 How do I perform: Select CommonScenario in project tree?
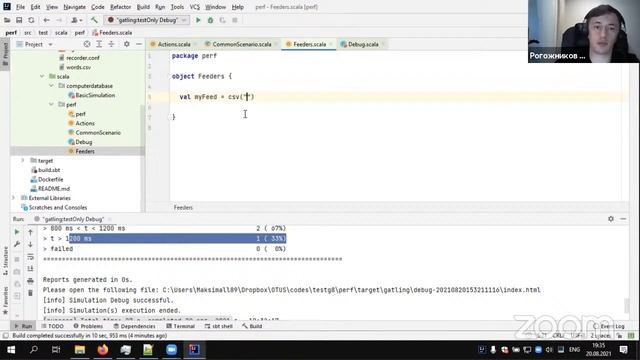(98, 133)
